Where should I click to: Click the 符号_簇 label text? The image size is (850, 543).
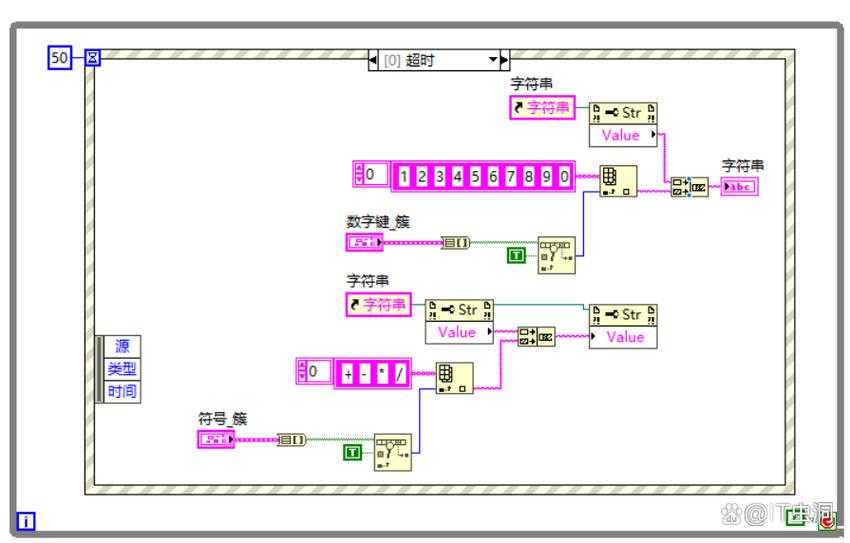click(222, 418)
